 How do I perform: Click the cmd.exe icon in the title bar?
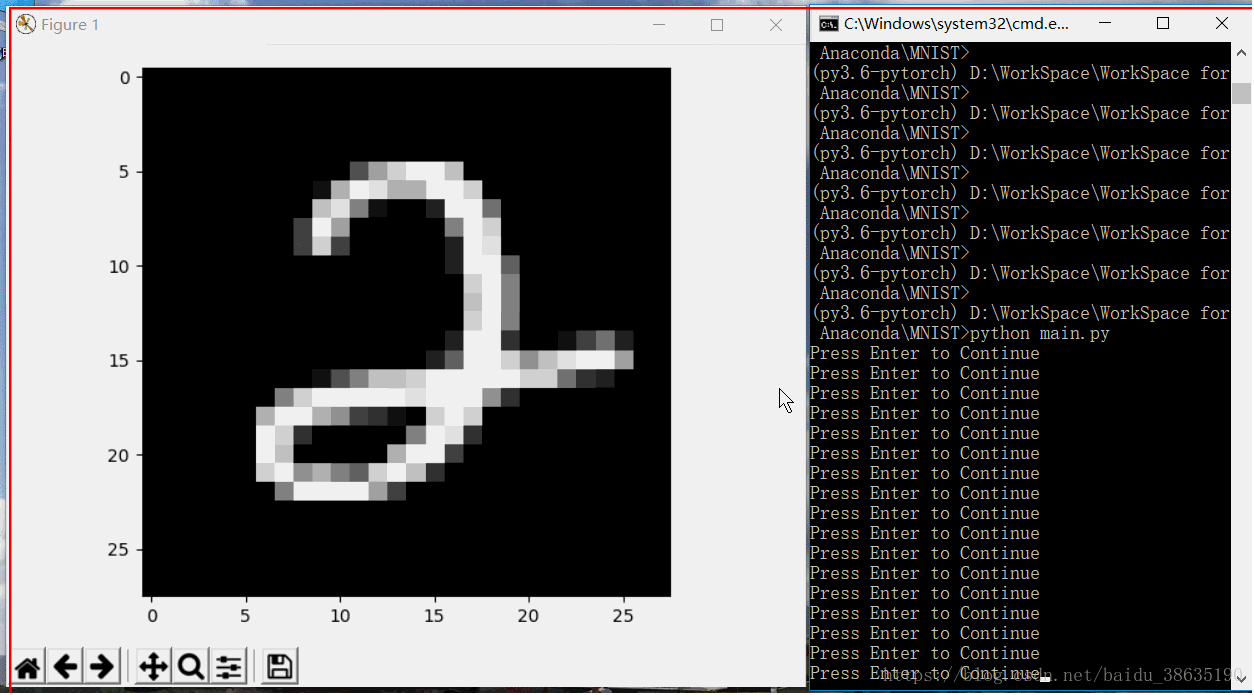click(x=827, y=22)
